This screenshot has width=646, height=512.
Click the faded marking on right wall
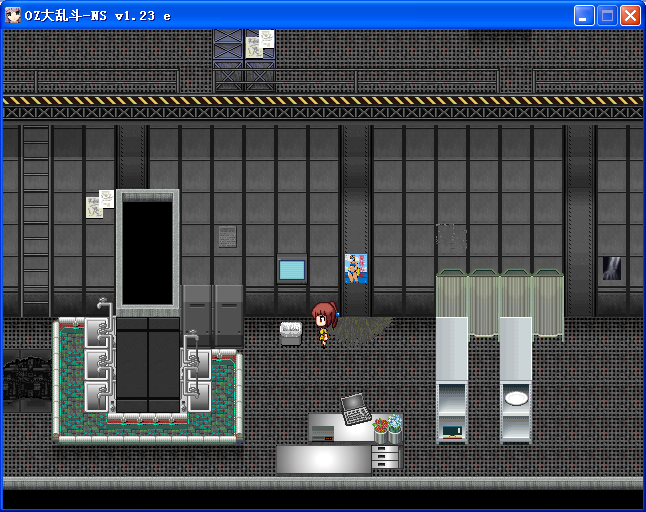(452, 236)
